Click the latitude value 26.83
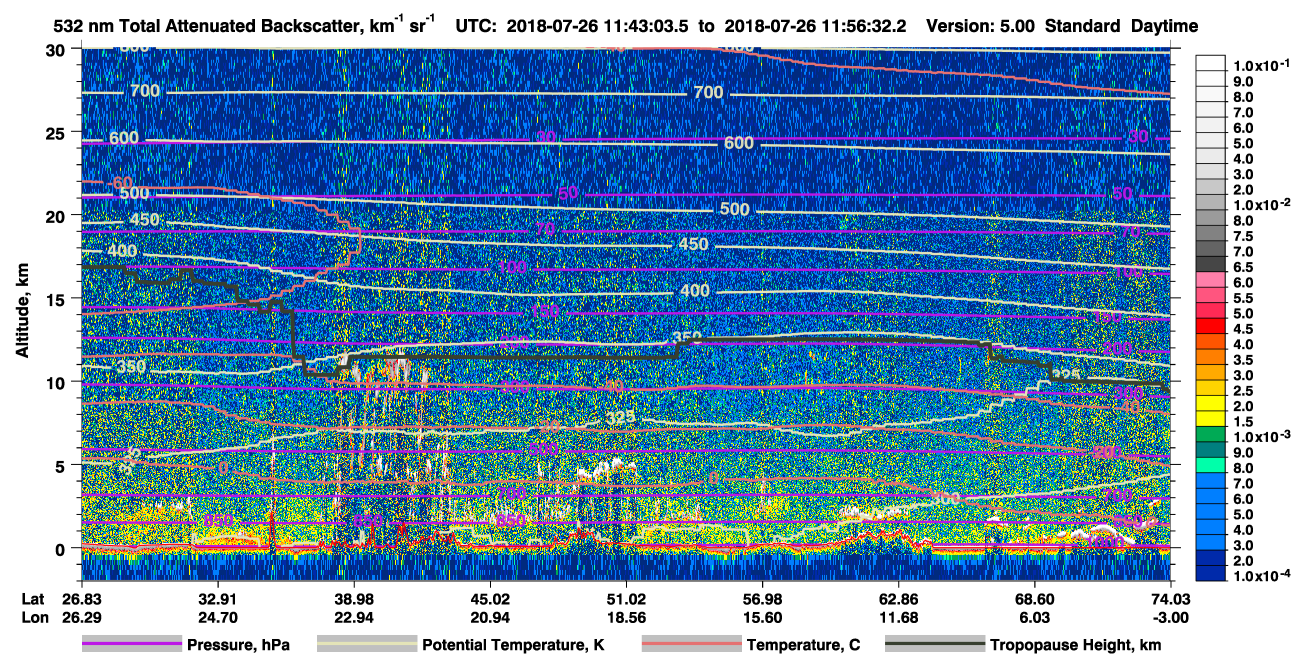The image size is (1300, 667). coord(81,598)
